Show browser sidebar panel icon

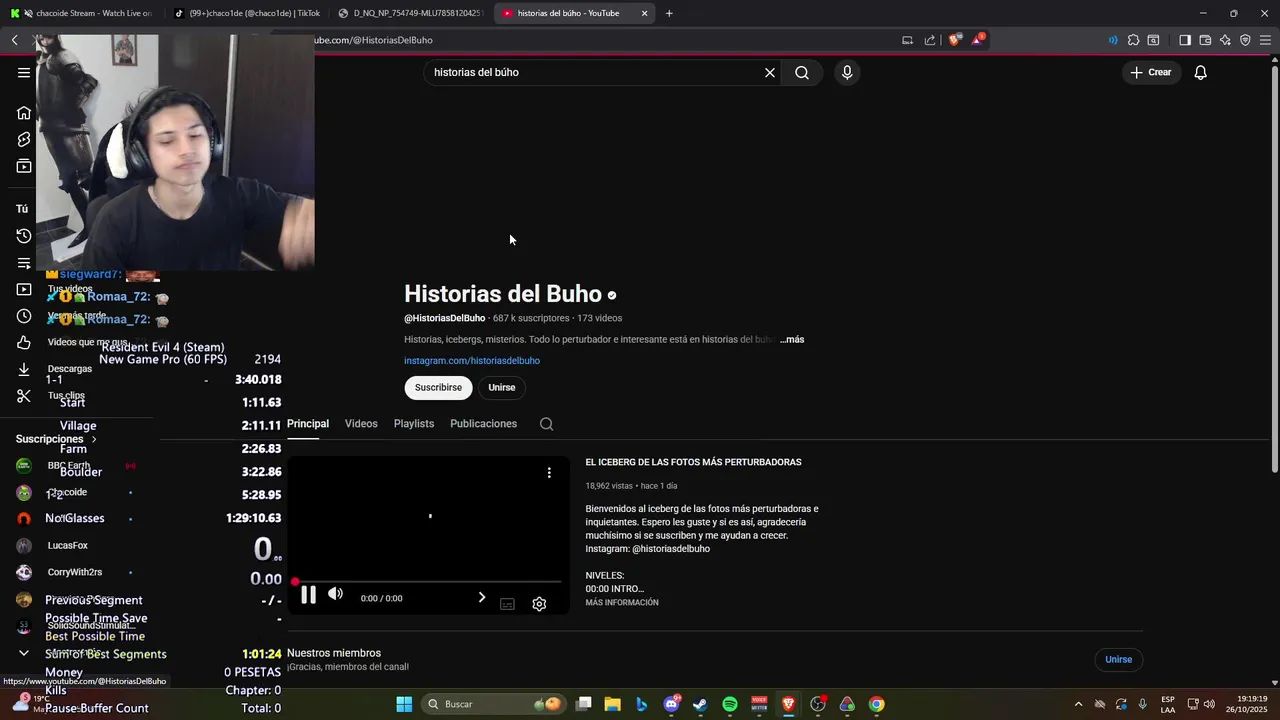coord(1184,40)
